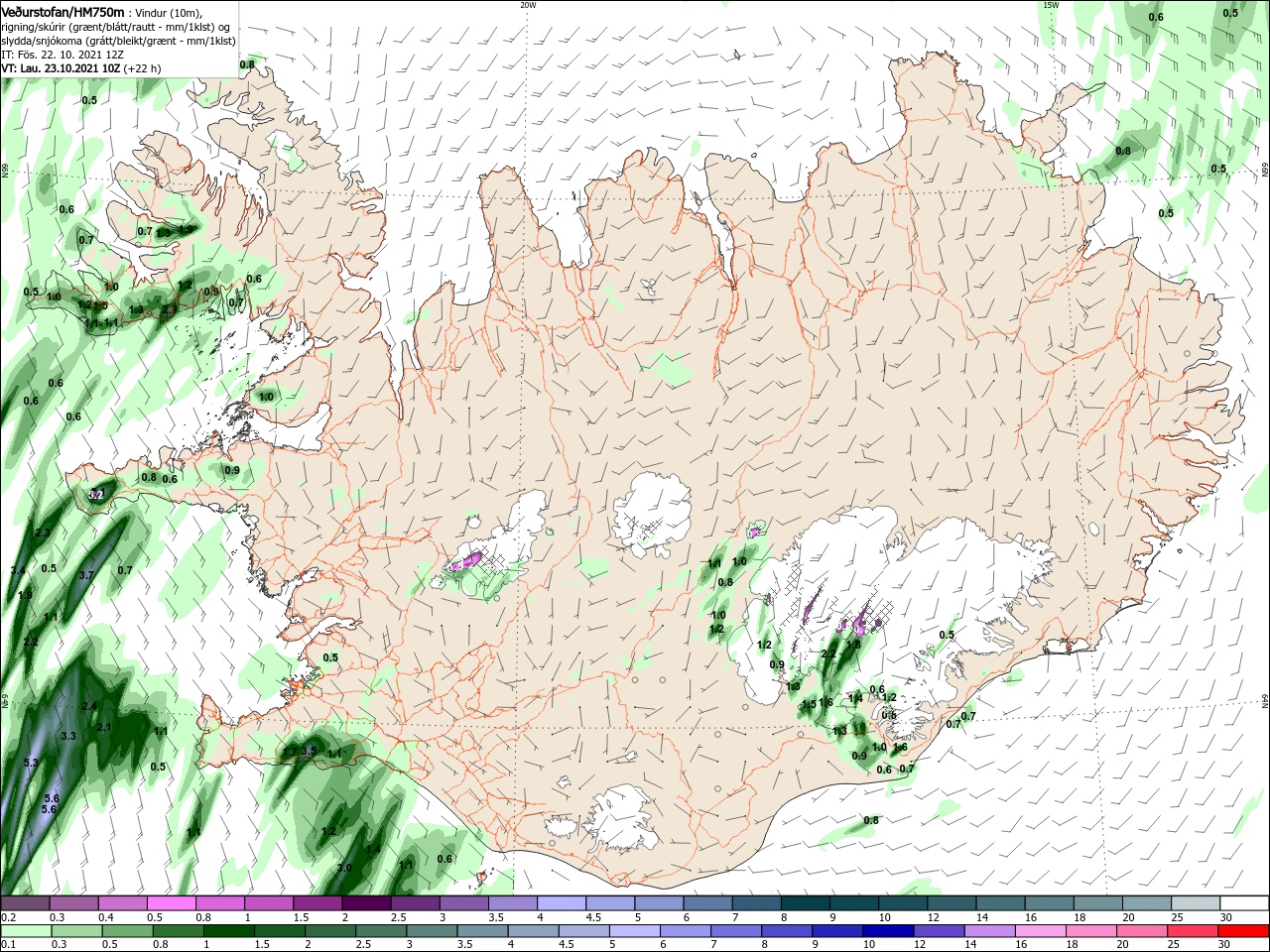Click the 8 mm dark teal snow swatch

click(806, 903)
